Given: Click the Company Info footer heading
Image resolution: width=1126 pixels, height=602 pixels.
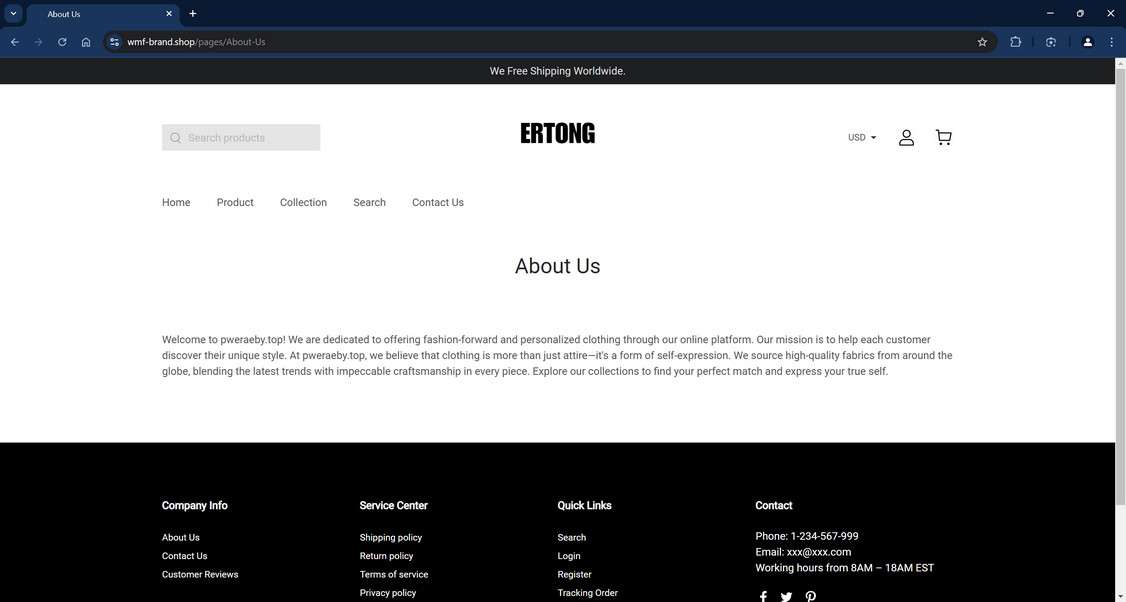Looking at the screenshot, I should (195, 506).
